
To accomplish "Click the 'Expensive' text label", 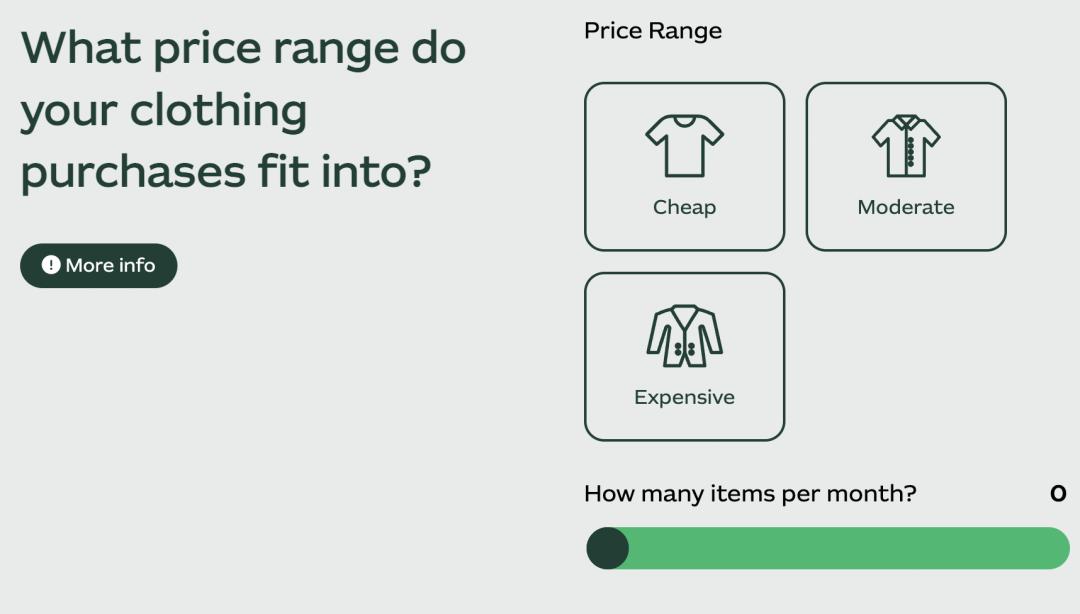I will [684, 397].
